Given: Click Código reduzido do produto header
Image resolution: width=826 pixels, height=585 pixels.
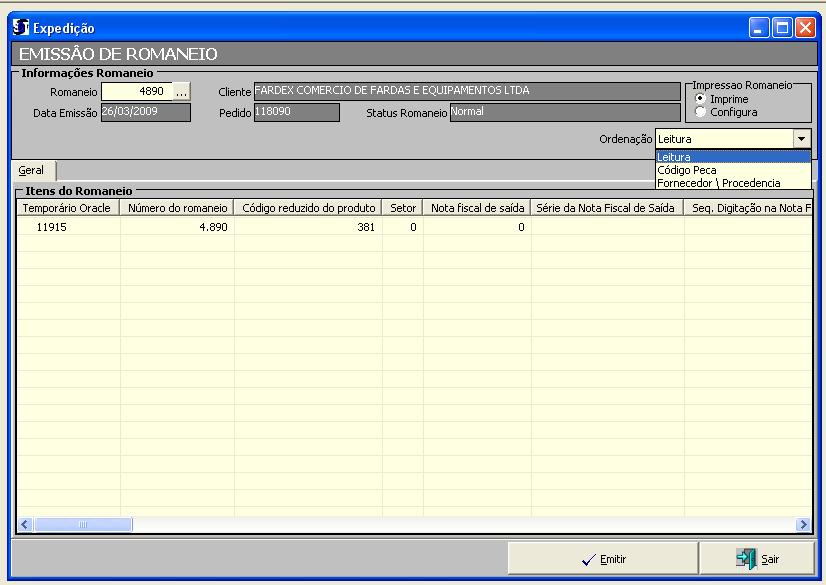Looking at the screenshot, I should coord(308,208).
